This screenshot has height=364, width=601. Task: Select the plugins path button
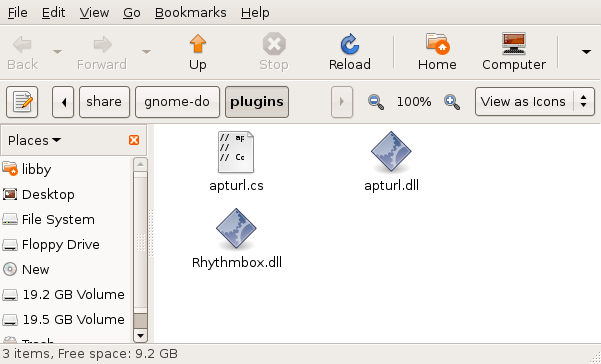tap(257, 102)
